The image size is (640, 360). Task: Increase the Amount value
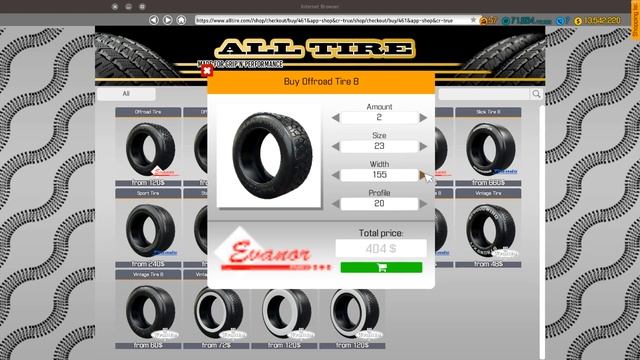pos(423,118)
